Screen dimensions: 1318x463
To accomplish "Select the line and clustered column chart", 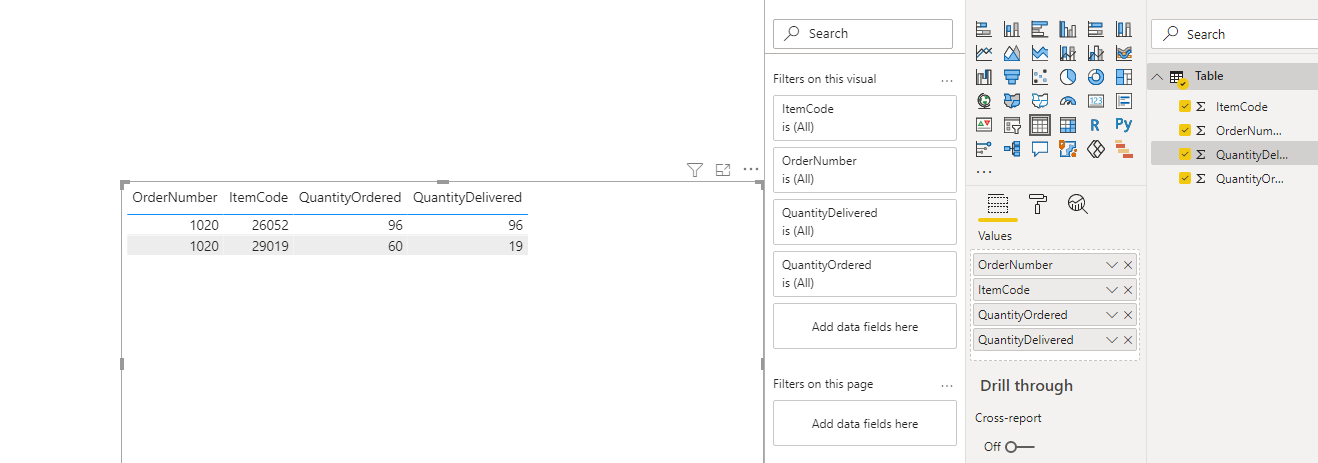I will pos(1096,53).
